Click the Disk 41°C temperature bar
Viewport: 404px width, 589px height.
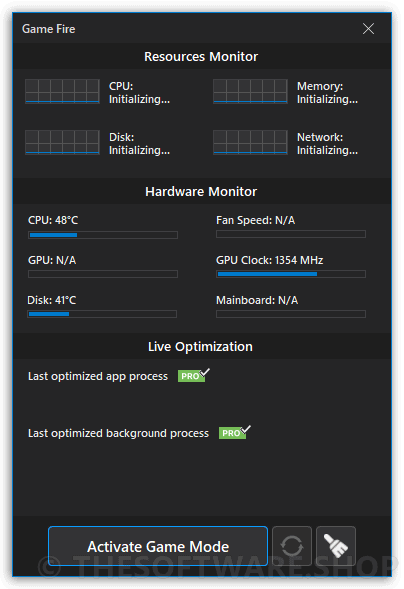[102, 314]
